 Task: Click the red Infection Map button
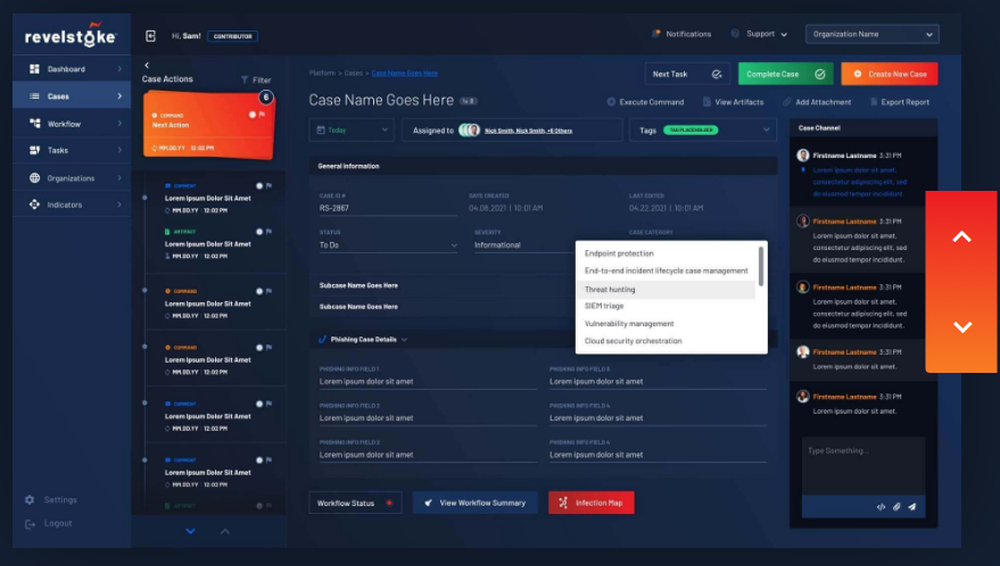point(591,503)
